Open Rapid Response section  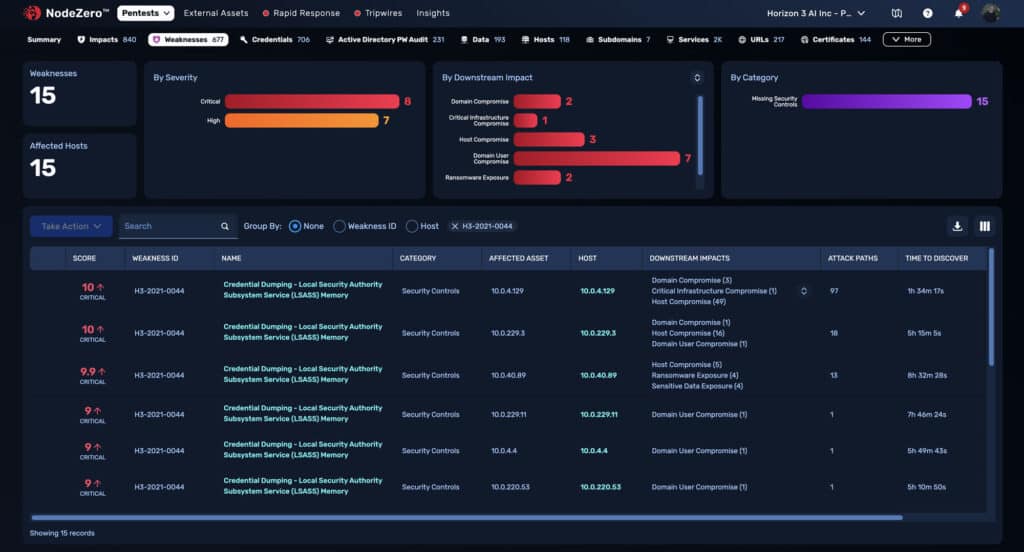301,13
